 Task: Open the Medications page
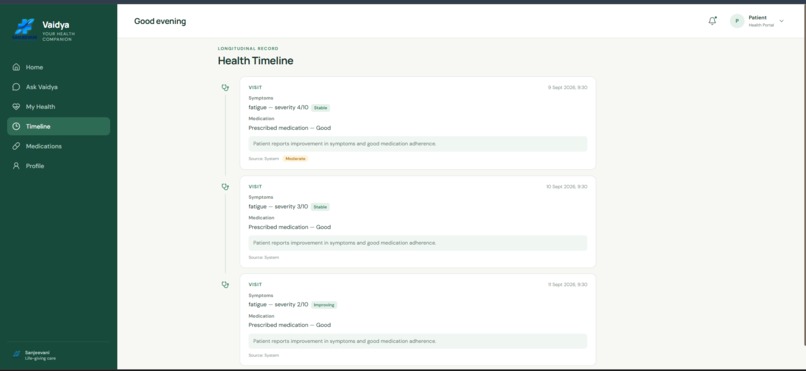tap(58, 146)
